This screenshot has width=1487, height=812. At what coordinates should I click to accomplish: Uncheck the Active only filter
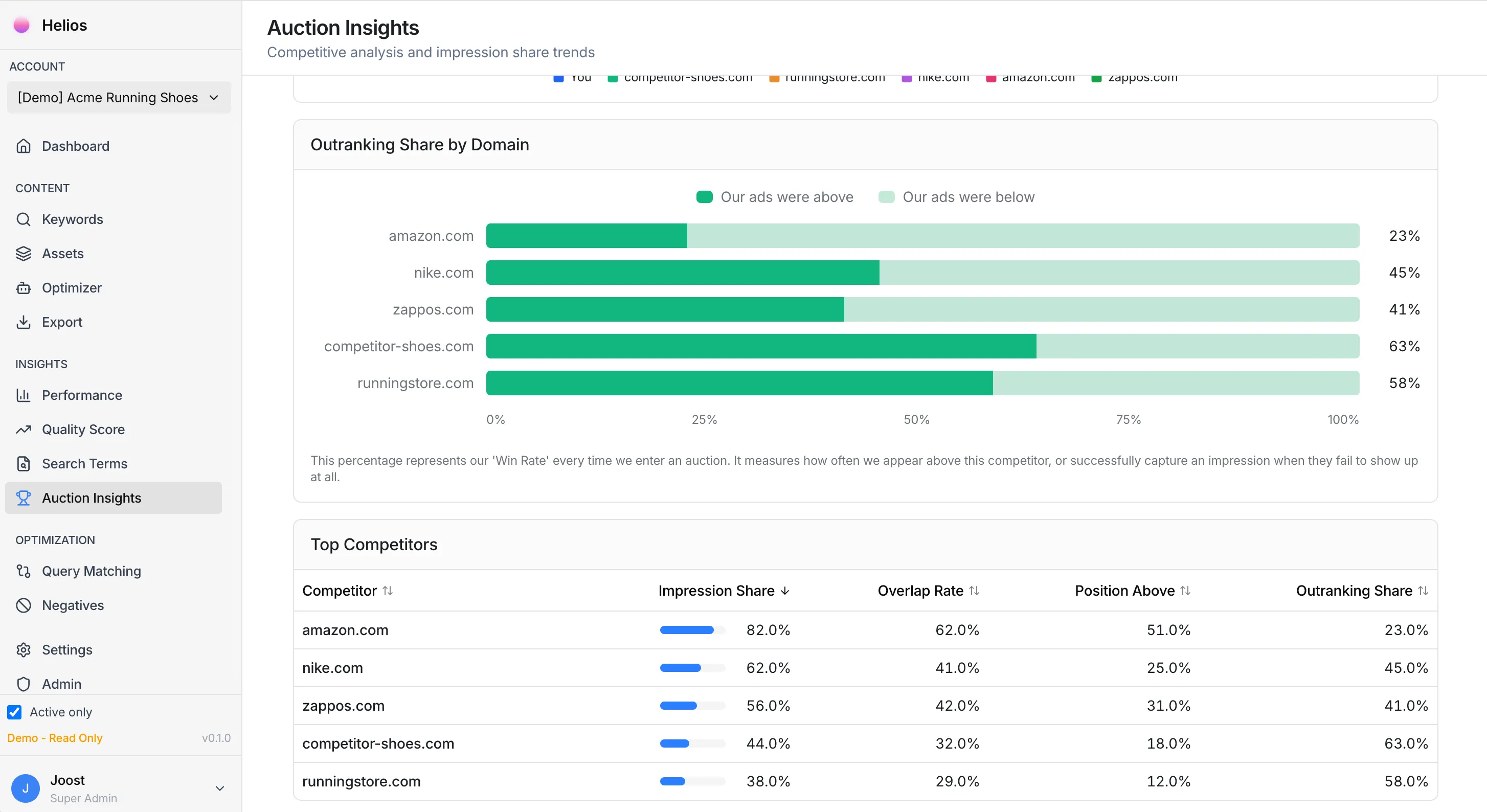pos(14,712)
